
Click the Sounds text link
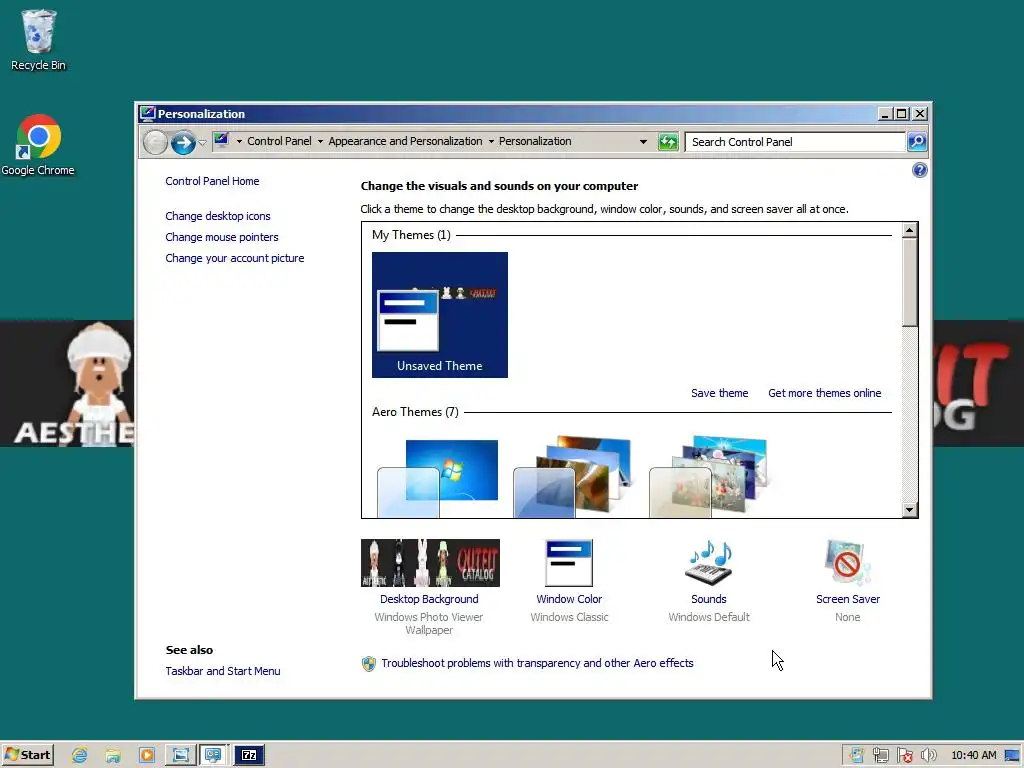709,599
